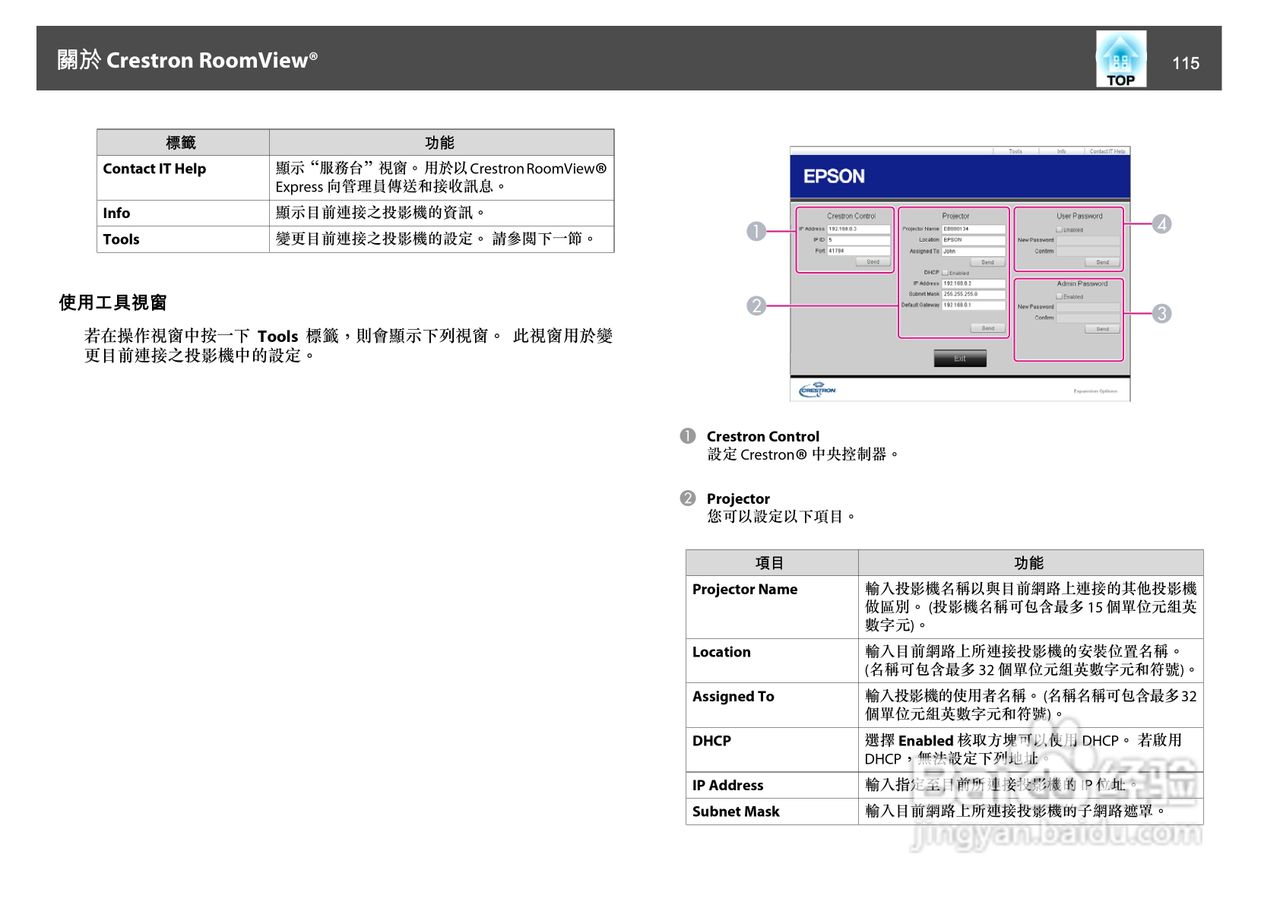1280x905 pixels.
Task: Click Send under the Admin Password fields
Action: (1102, 329)
